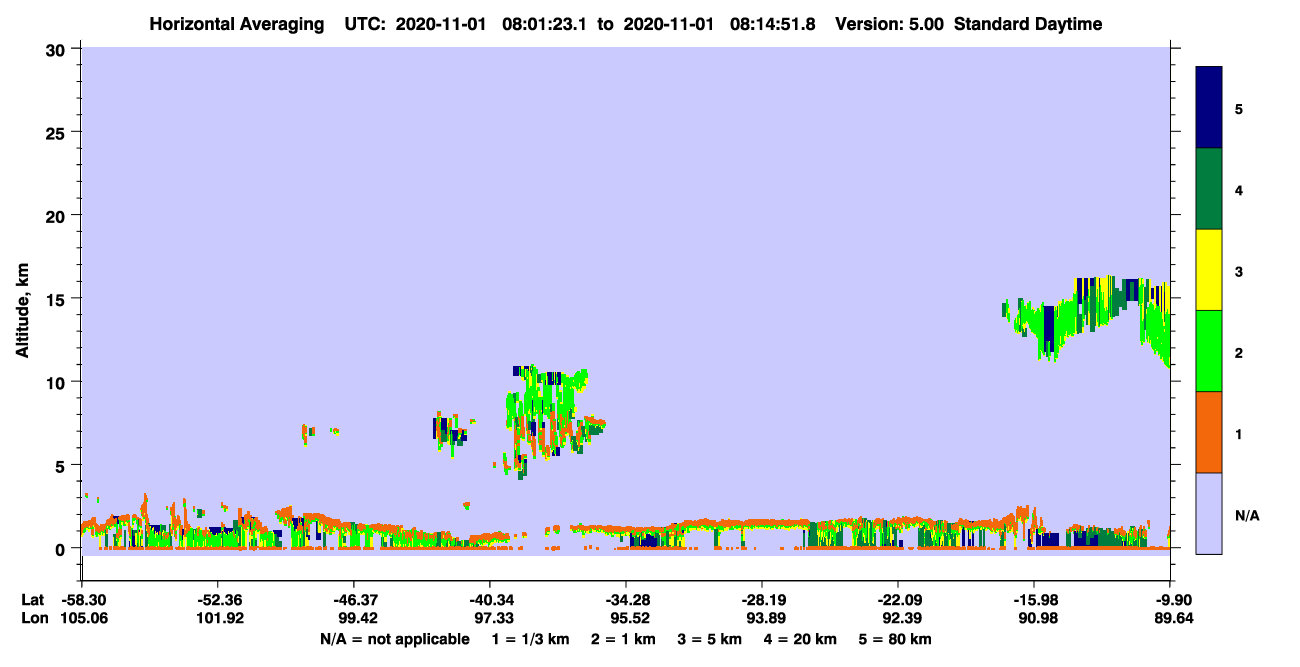
Task: Click latitude value '-34.28'
Action: (x=626, y=600)
